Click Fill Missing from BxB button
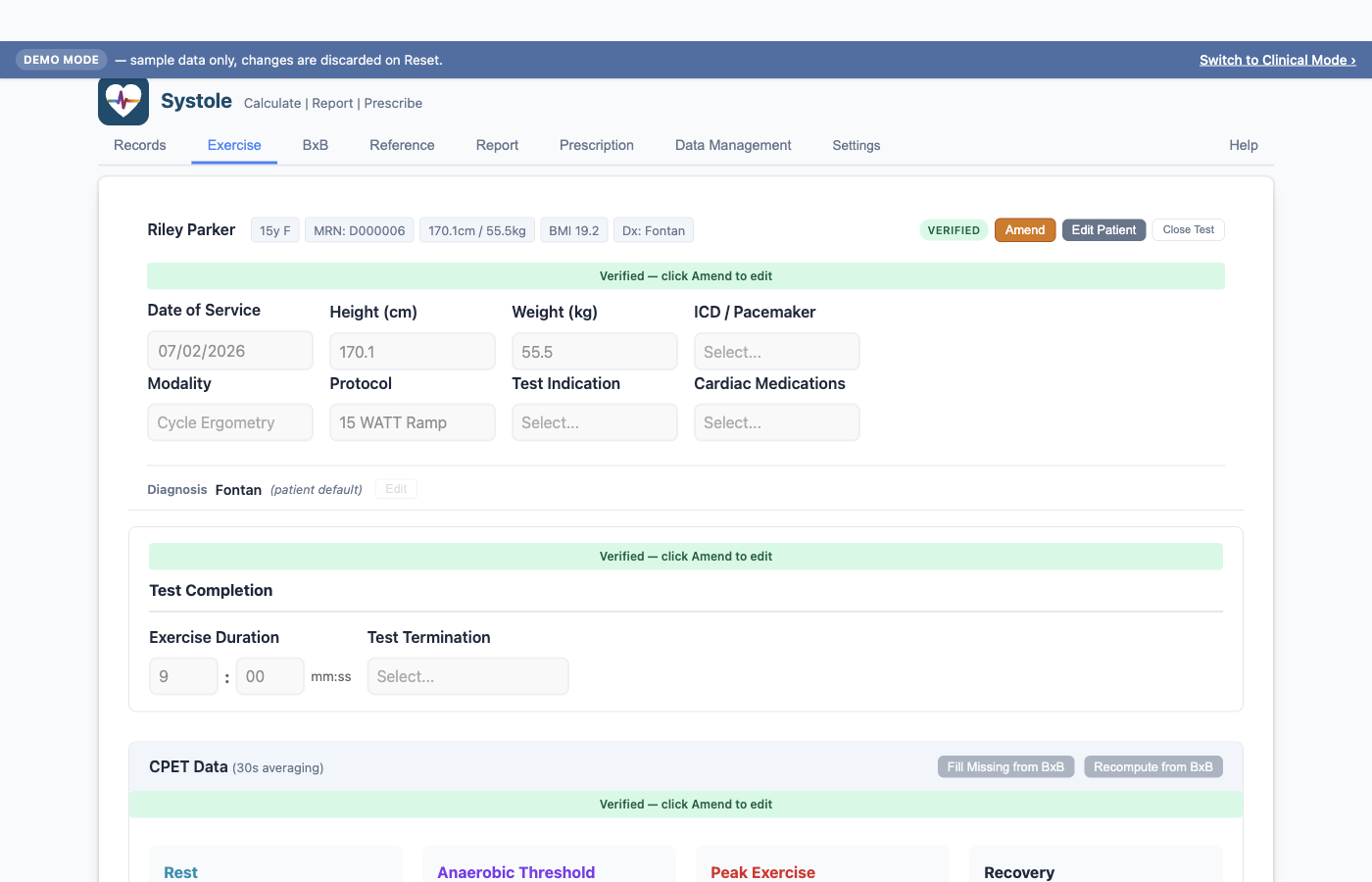 point(1005,766)
